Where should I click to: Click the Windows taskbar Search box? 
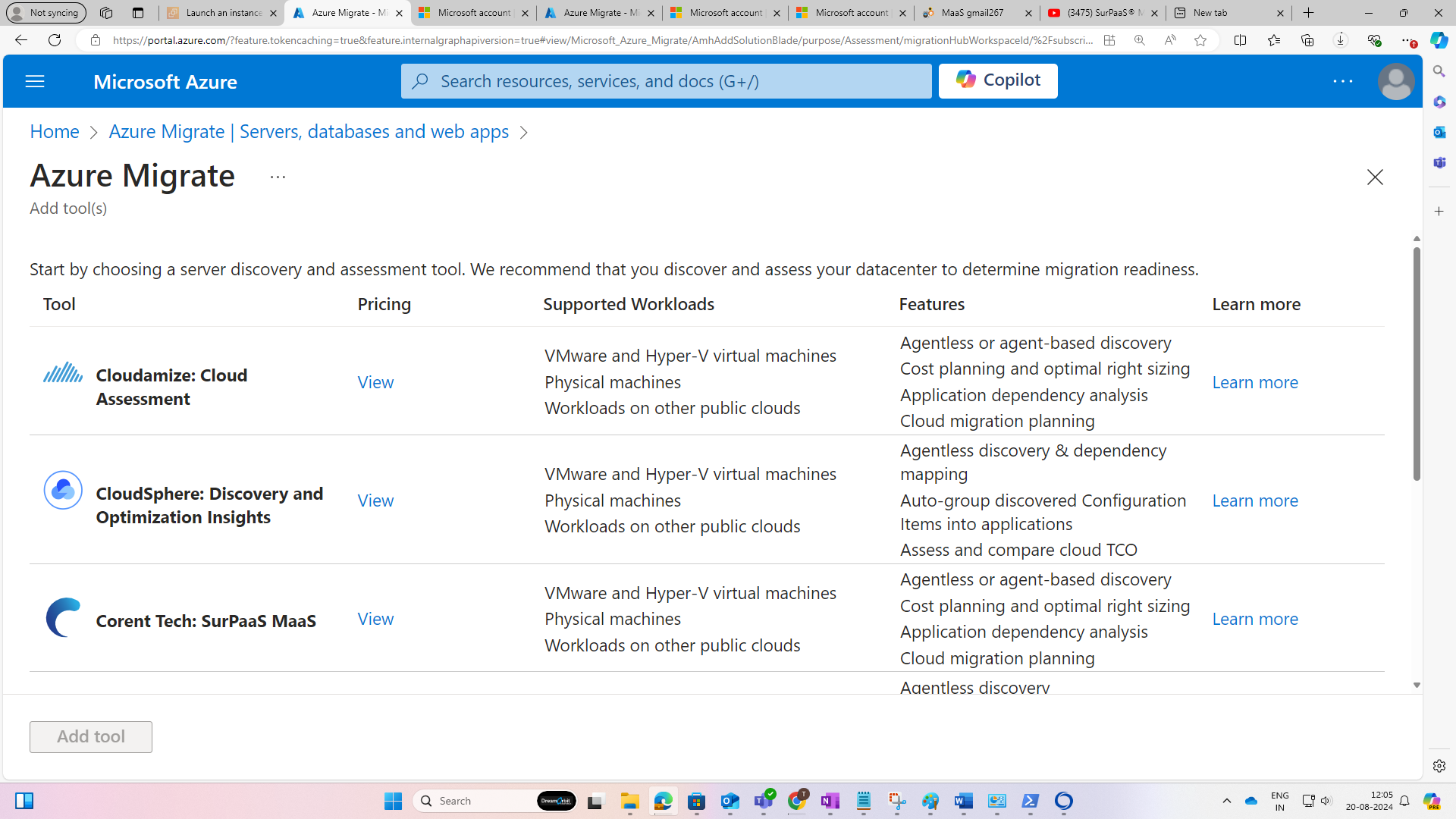(x=495, y=801)
